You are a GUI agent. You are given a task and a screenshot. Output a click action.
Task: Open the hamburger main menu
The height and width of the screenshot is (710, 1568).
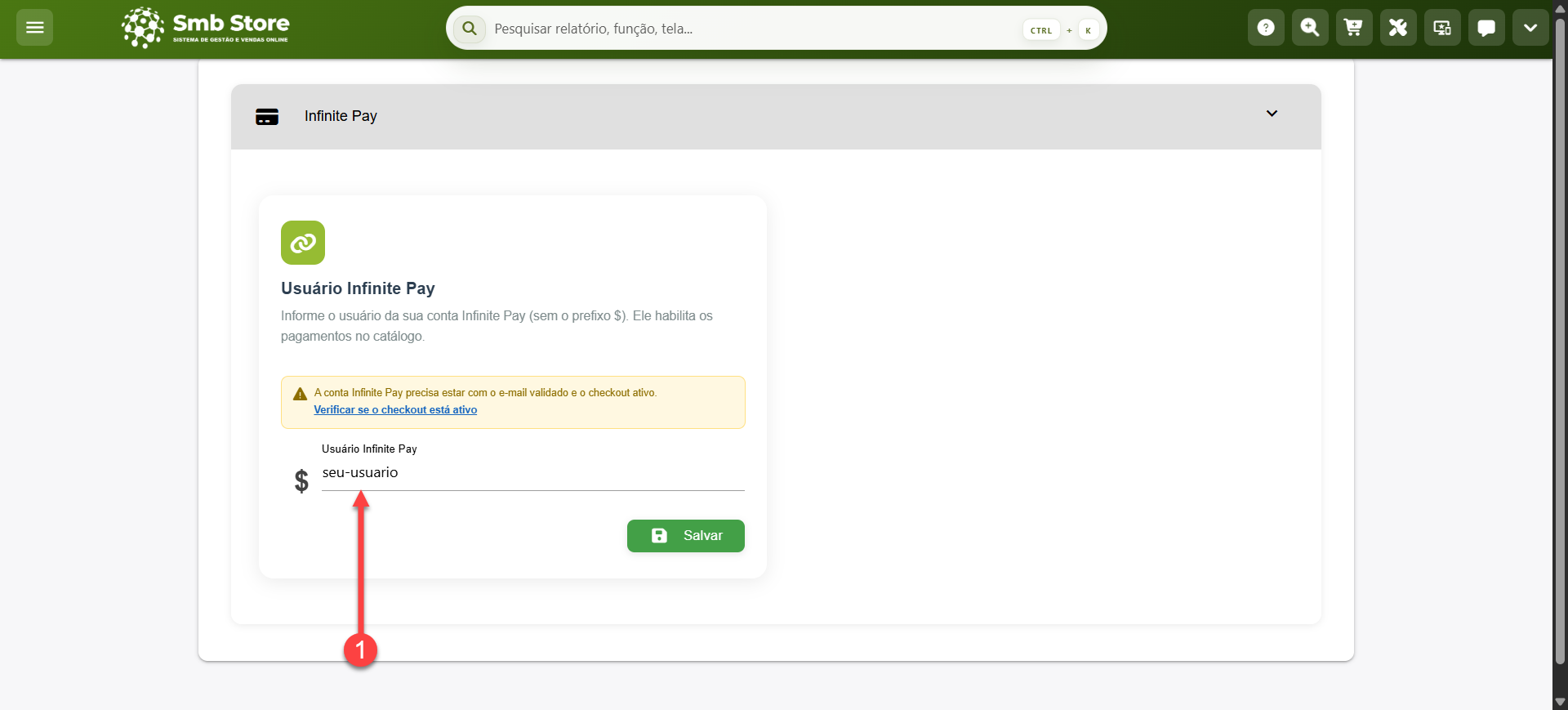[x=34, y=28]
